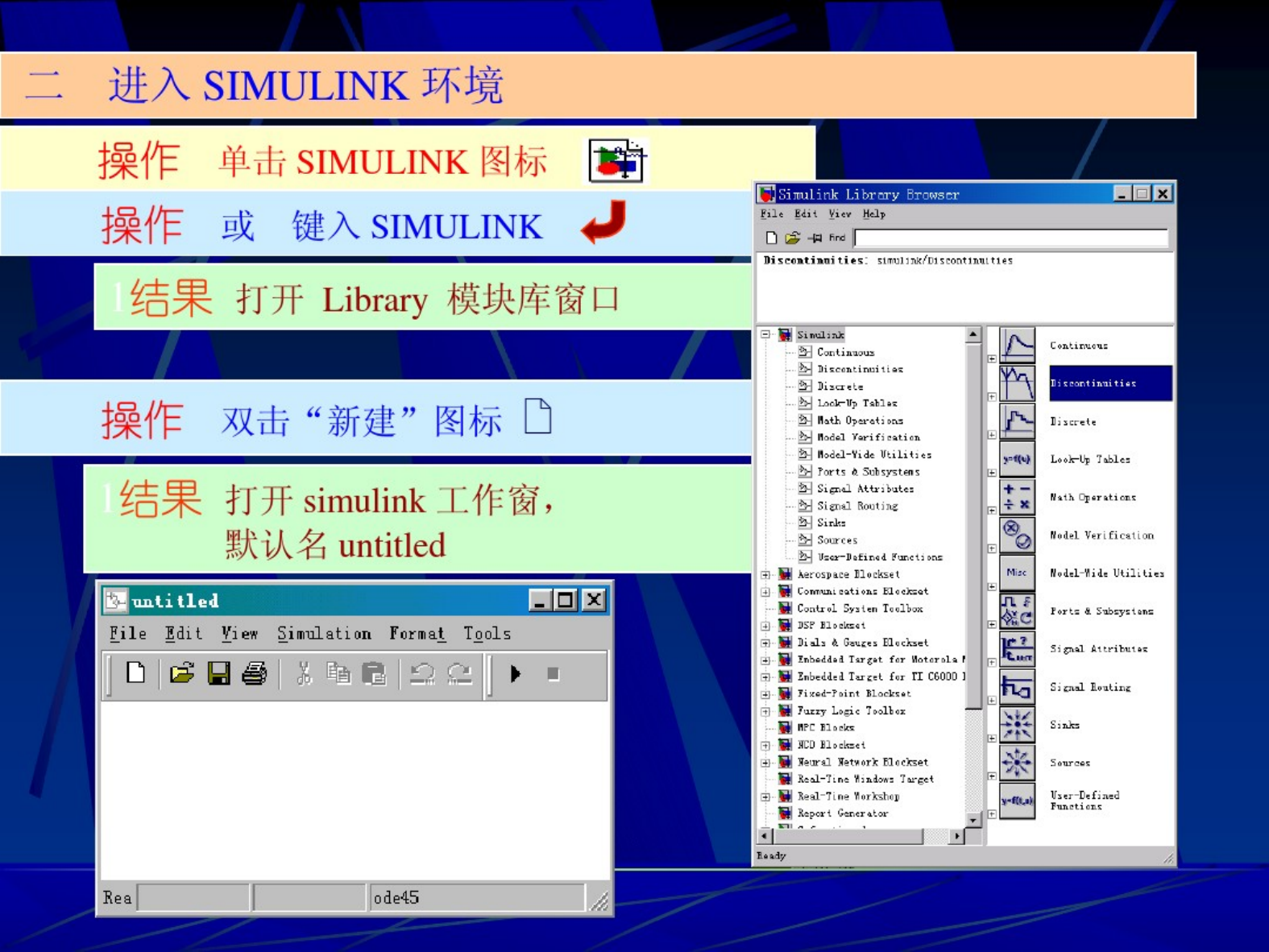The width and height of the screenshot is (1269, 952).
Task: Click the SIMULINK launch icon on slide
Action: point(617,161)
